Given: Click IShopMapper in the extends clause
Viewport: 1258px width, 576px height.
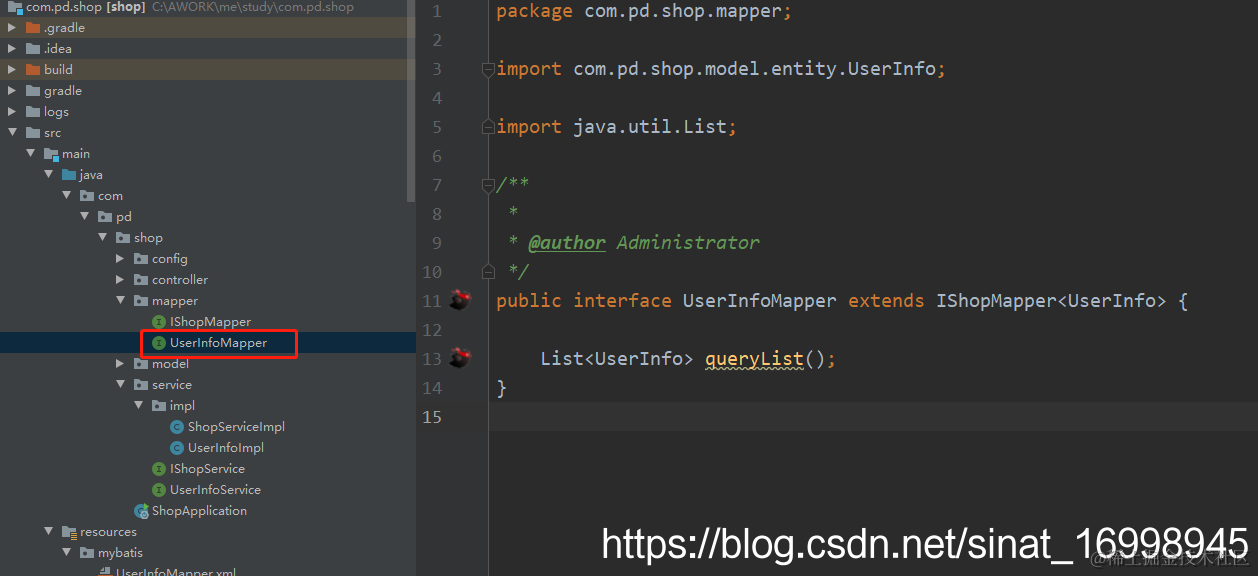Looking at the screenshot, I should coord(996,301).
